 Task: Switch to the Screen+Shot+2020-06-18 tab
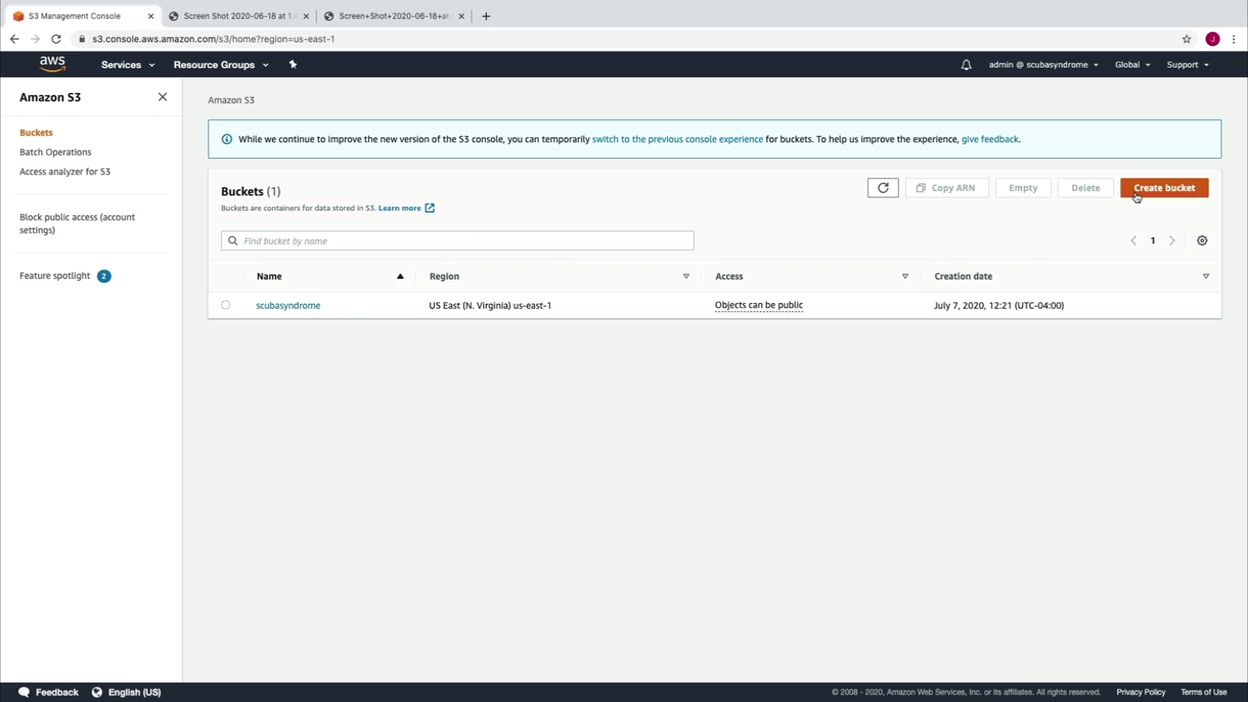396,16
